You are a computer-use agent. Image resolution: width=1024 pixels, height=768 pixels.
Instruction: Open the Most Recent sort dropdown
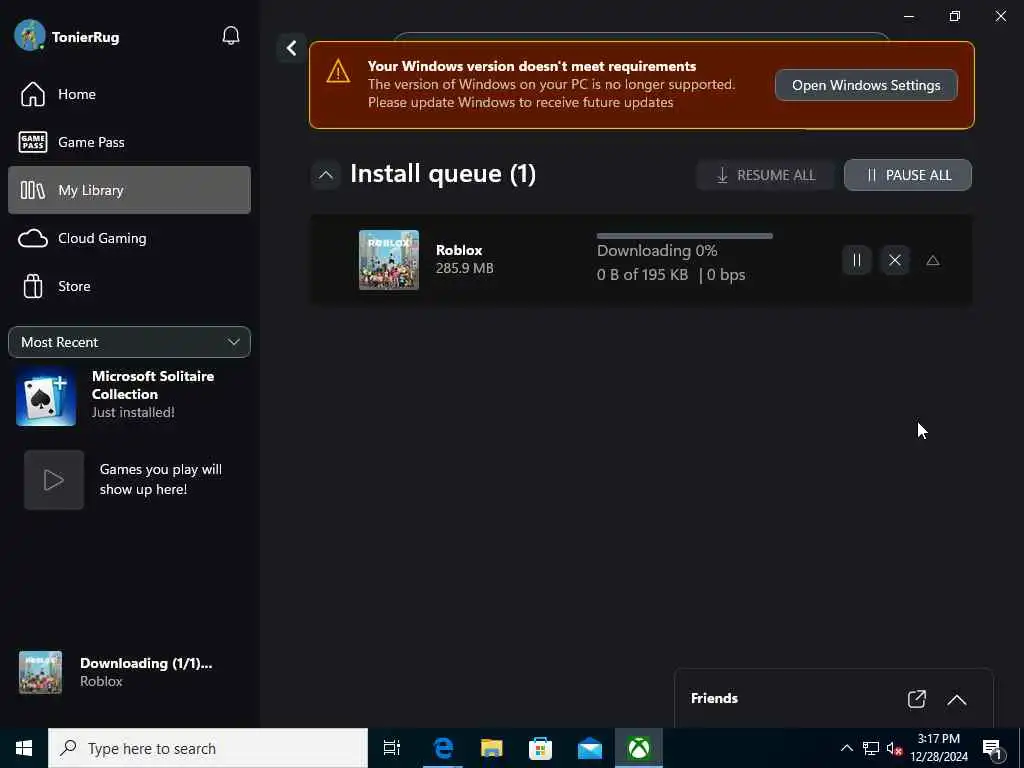coord(129,342)
